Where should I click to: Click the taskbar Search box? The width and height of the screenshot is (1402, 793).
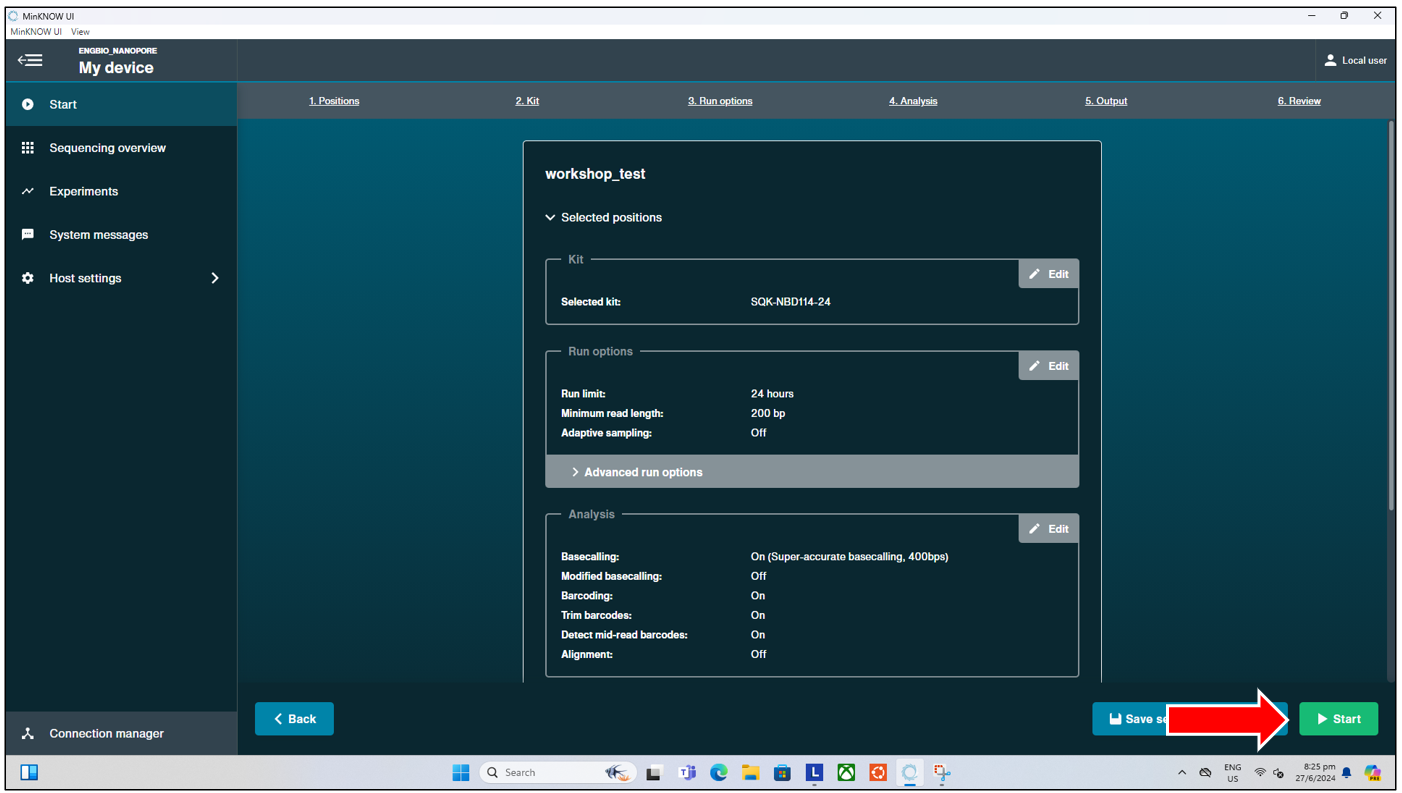(x=558, y=772)
